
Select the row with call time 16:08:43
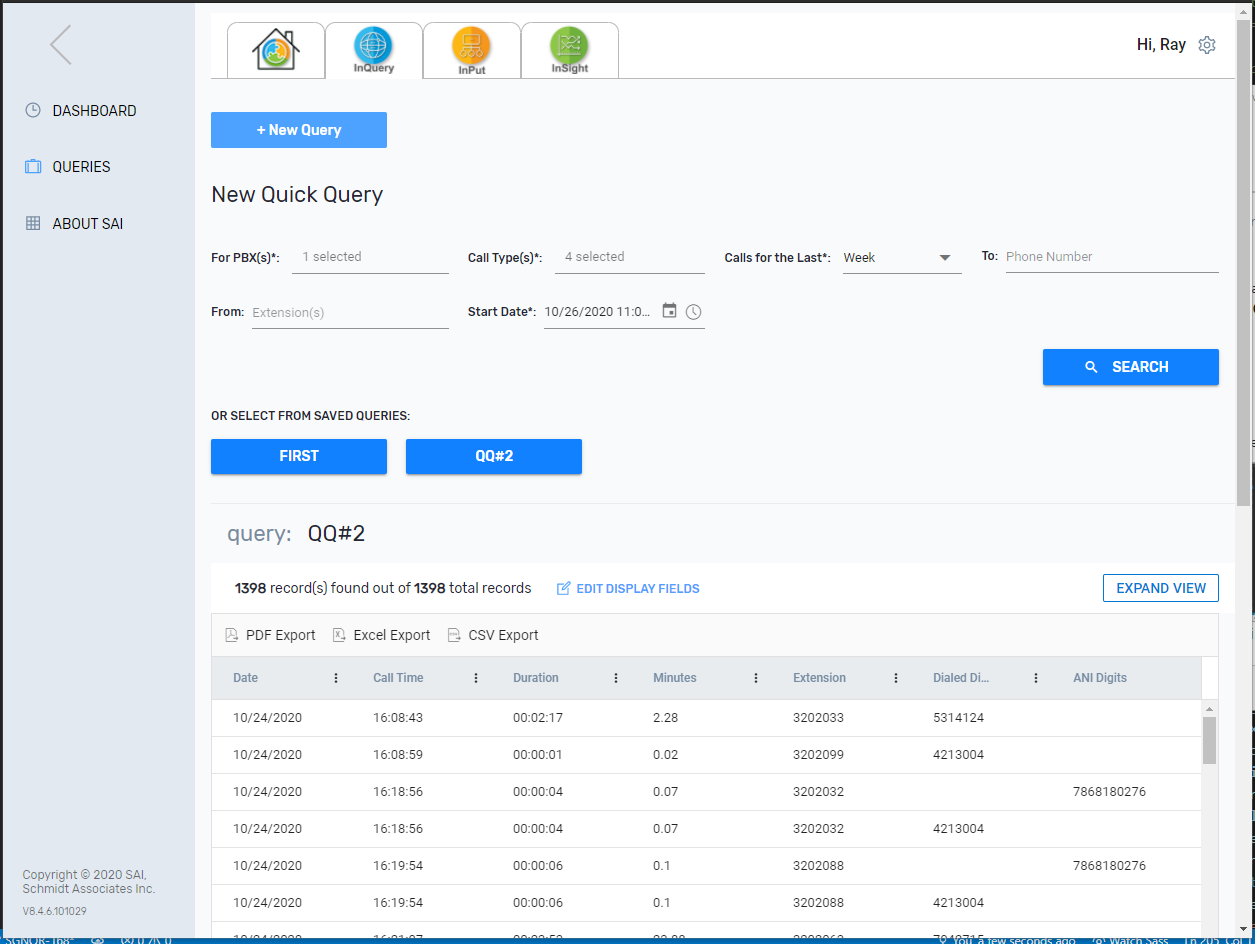point(706,718)
